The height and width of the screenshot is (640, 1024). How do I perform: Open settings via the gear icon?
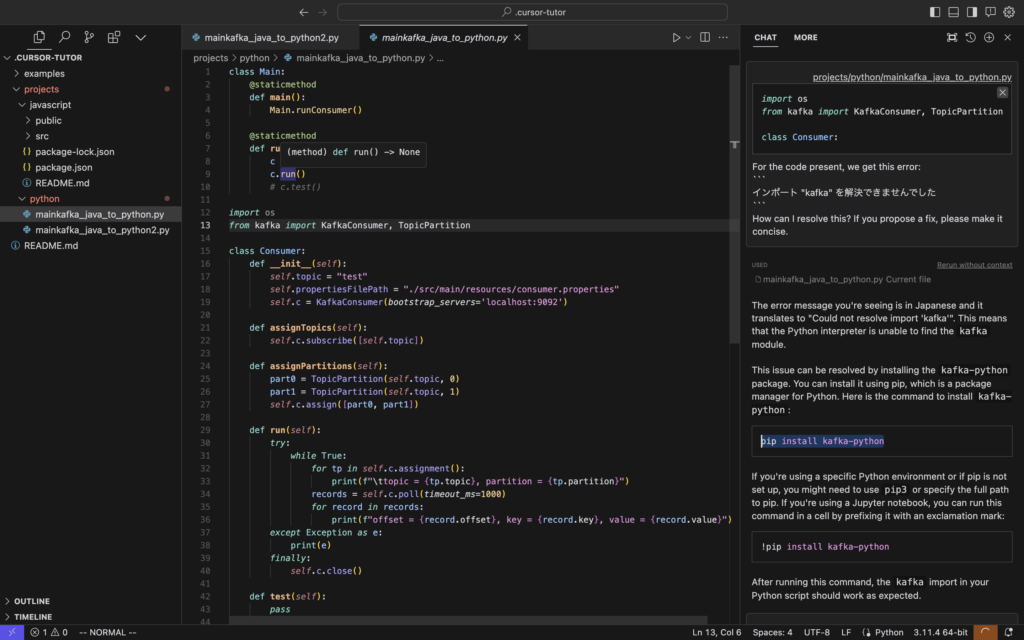click(1008, 12)
